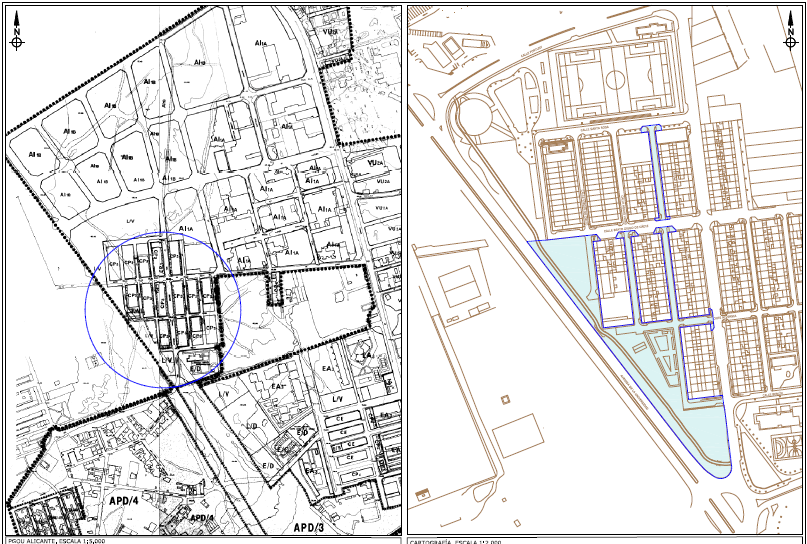
Task: Click the north arrow on the right map
Action: pyautogui.click(x=790, y=39)
